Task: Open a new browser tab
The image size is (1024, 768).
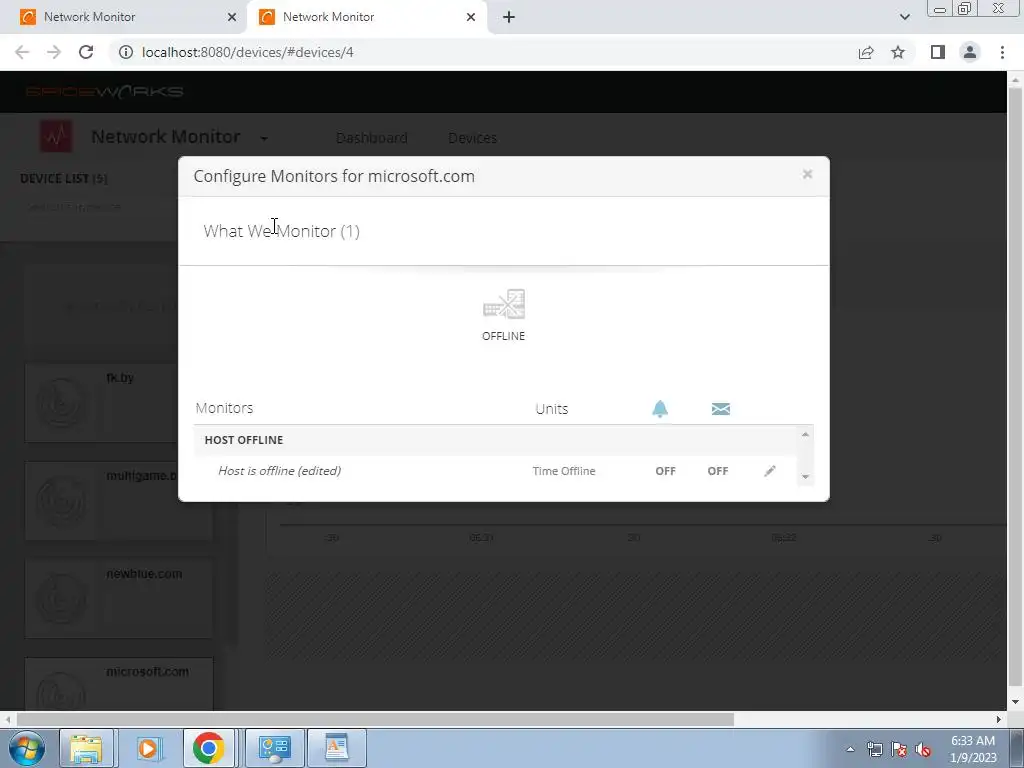Action: pos(509,17)
